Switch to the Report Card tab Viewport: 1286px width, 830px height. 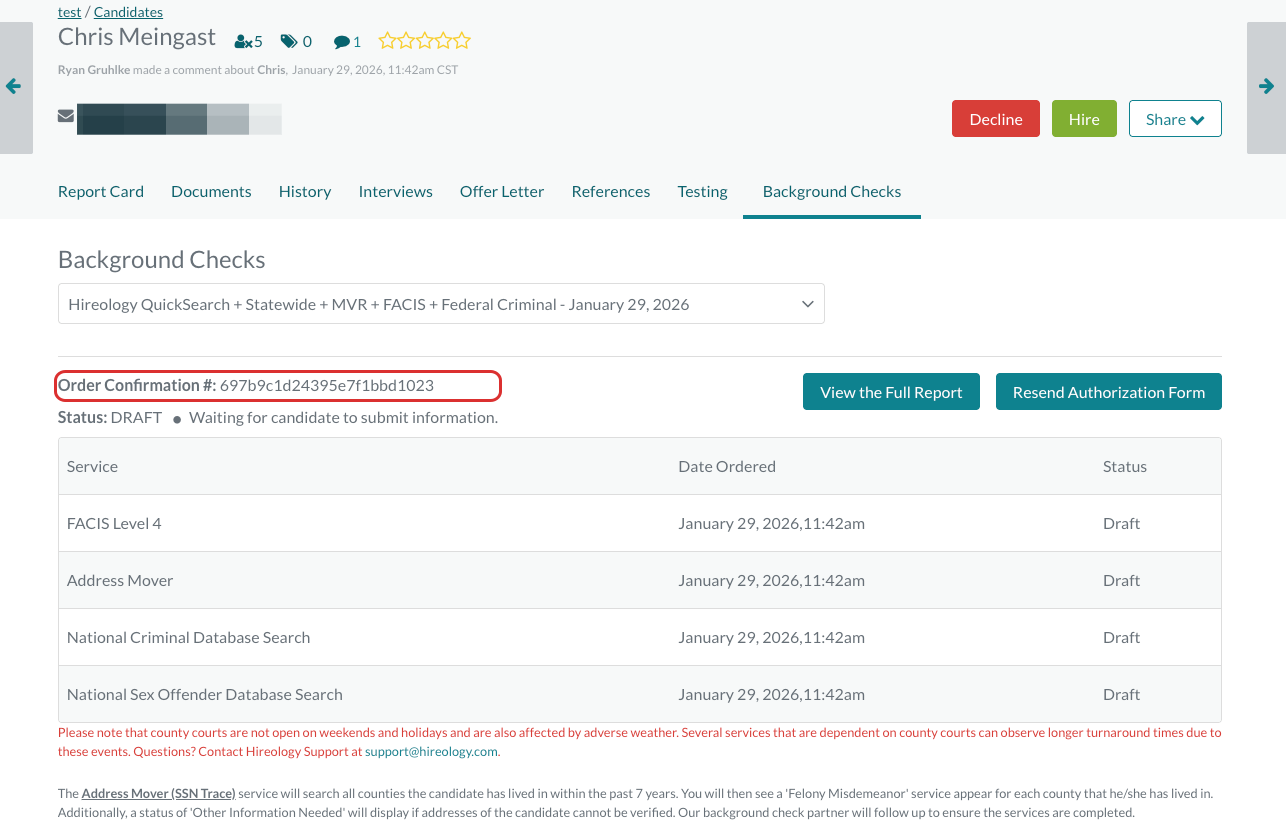tap(101, 191)
